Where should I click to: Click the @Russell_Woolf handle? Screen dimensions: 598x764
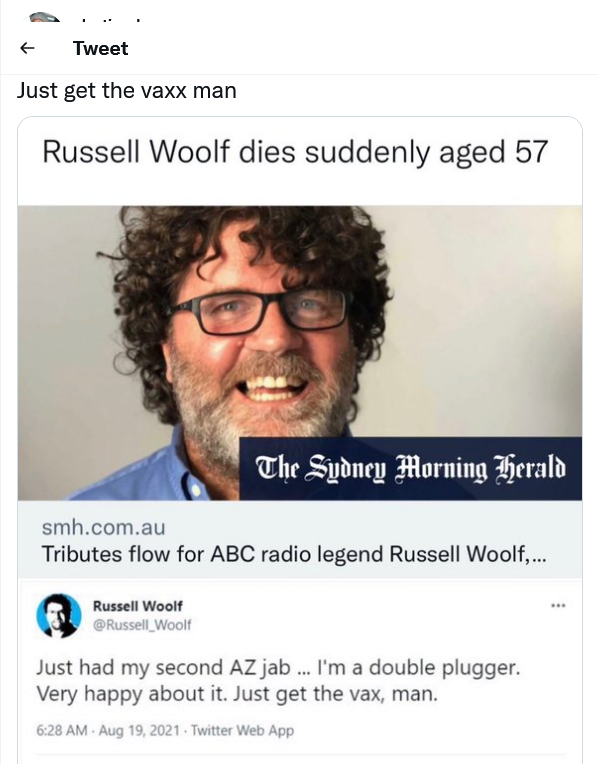point(142,625)
